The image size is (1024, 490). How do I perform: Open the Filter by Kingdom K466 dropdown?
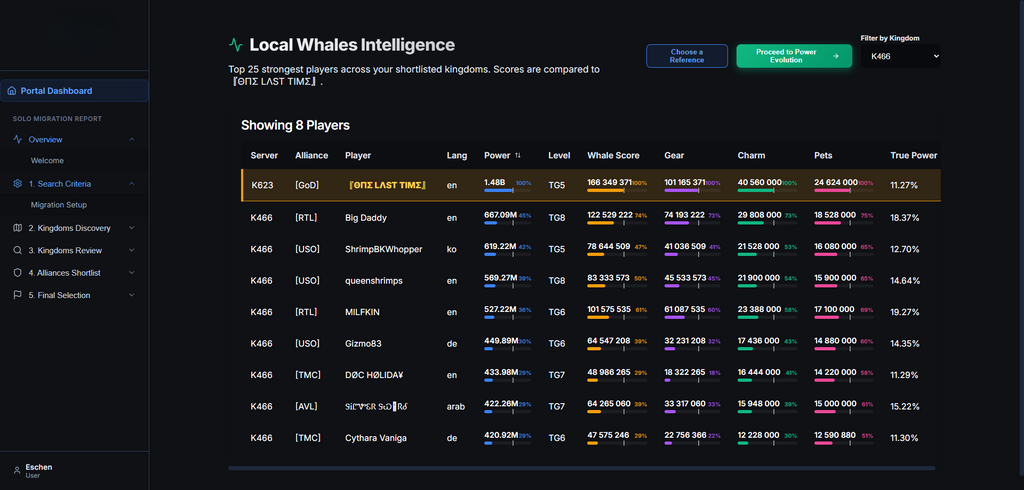tap(901, 57)
